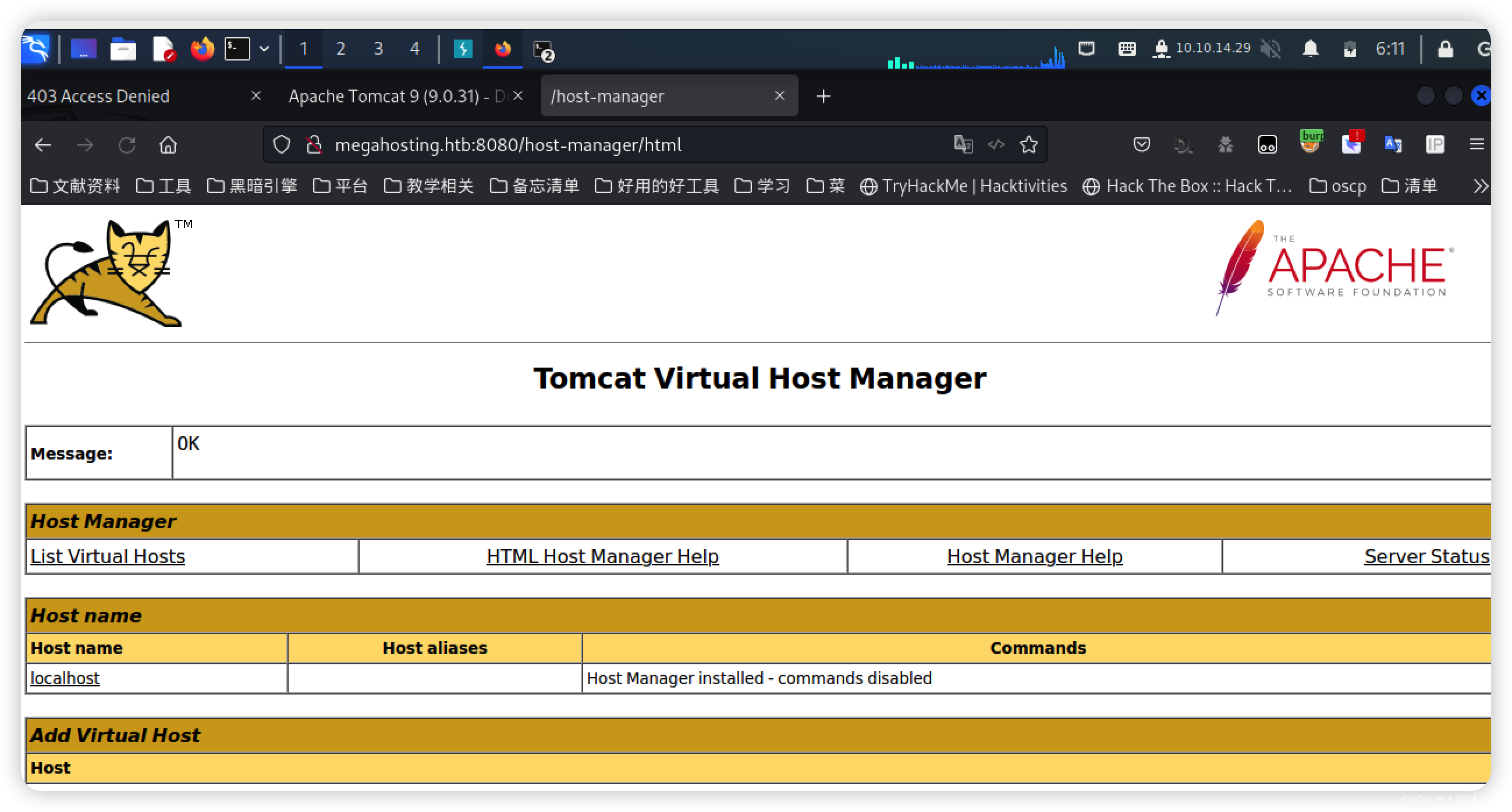
Task: Open the grouped terminal windows taskbar item
Action: (x=543, y=50)
